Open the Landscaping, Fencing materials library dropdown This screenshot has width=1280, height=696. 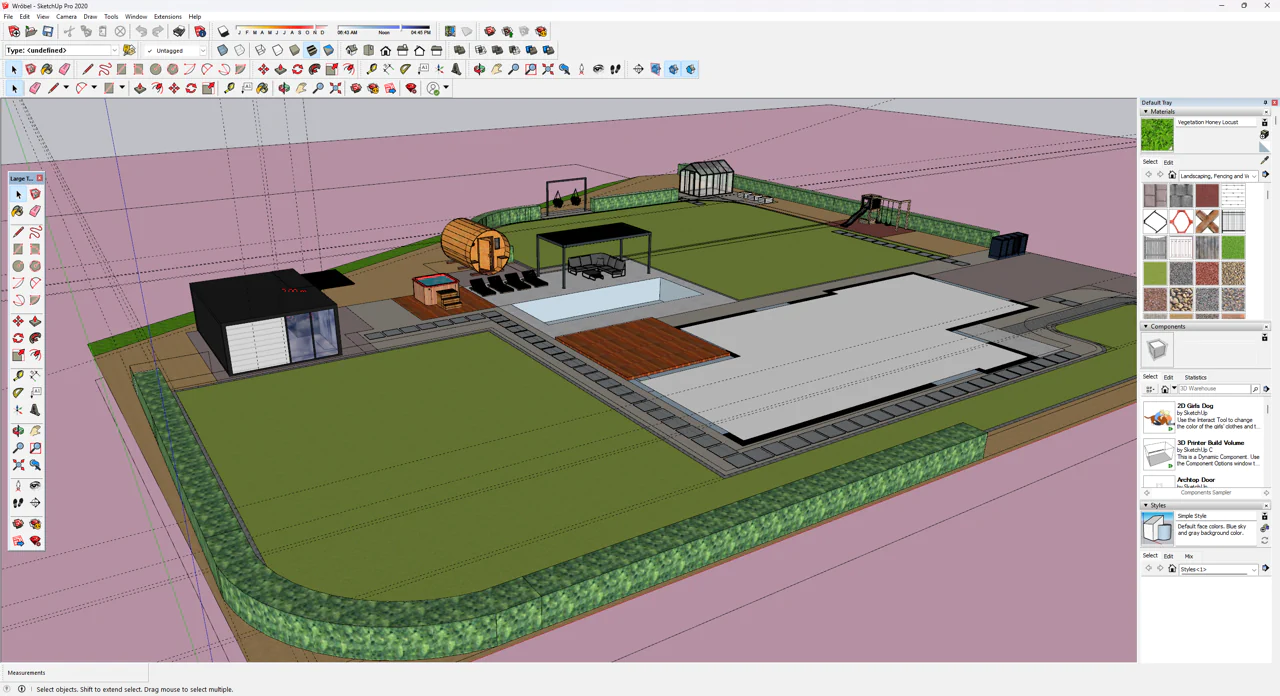(1253, 176)
